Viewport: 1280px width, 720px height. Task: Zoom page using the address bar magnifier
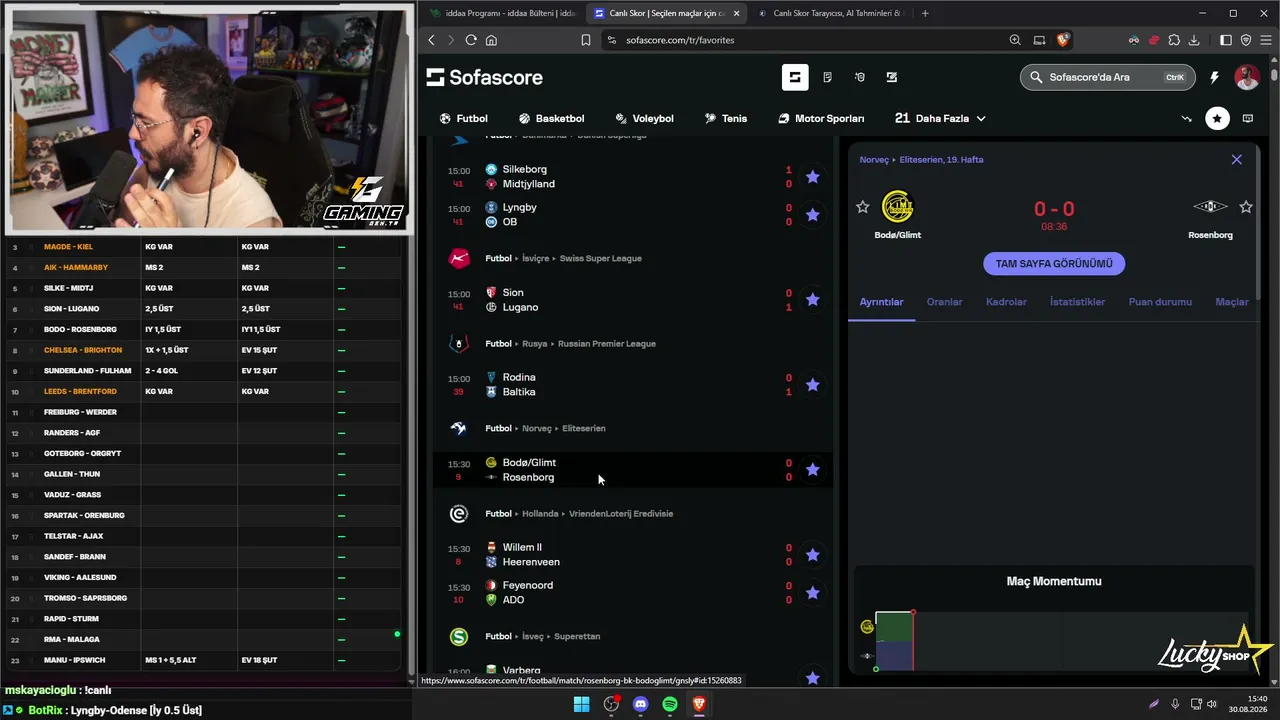(1015, 40)
